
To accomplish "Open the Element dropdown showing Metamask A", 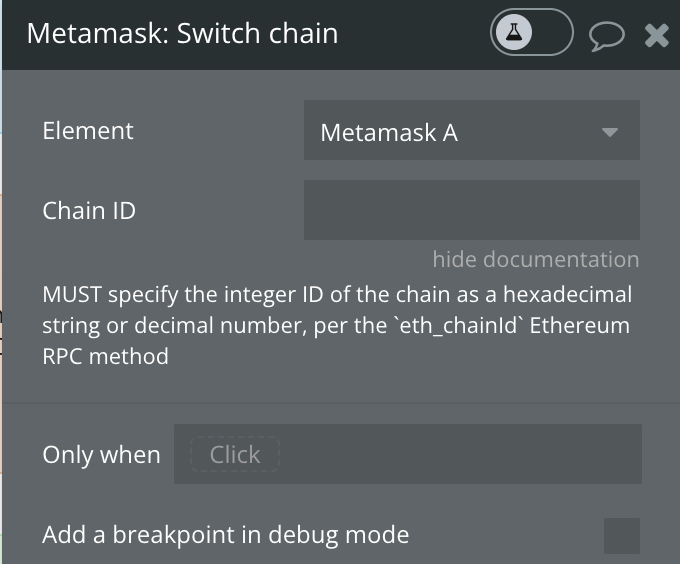I will pyautogui.click(x=472, y=130).
